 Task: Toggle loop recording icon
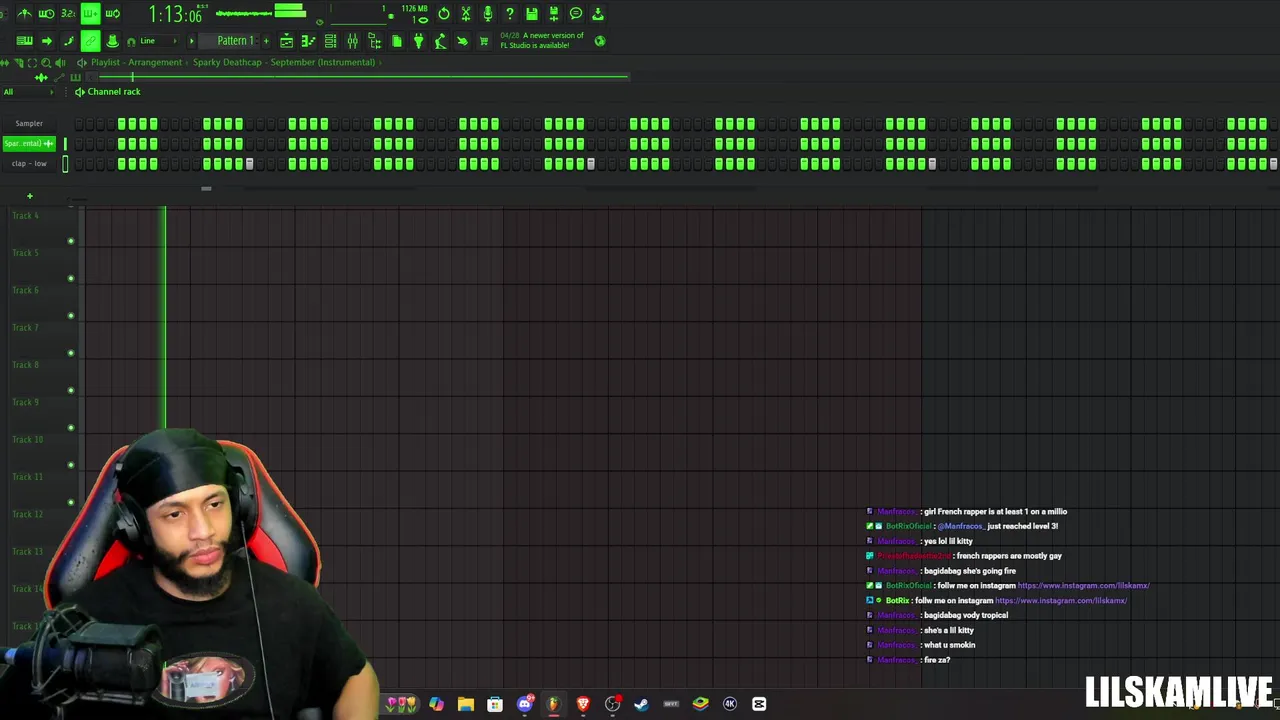pos(112,14)
